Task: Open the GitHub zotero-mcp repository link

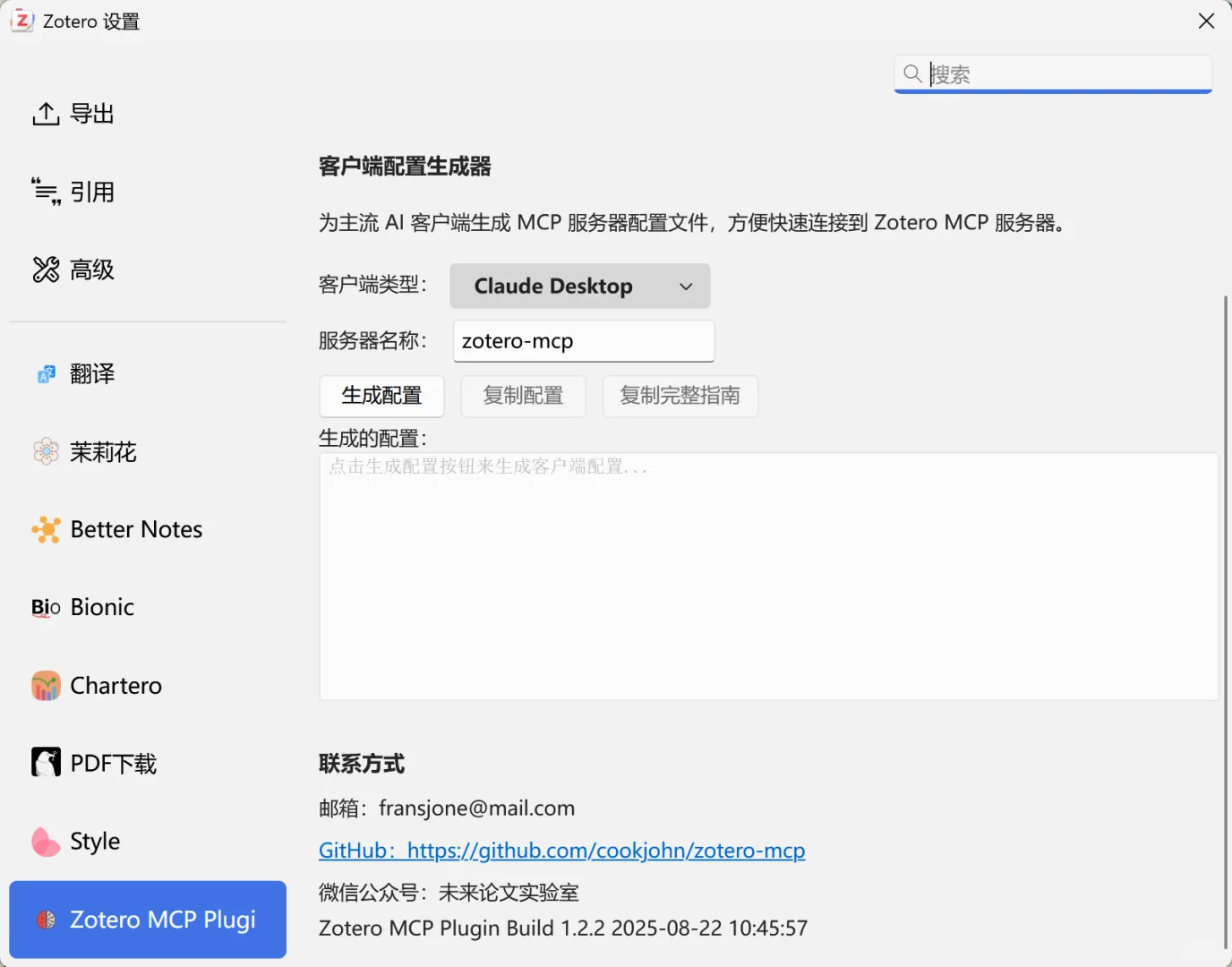Action: click(561, 850)
